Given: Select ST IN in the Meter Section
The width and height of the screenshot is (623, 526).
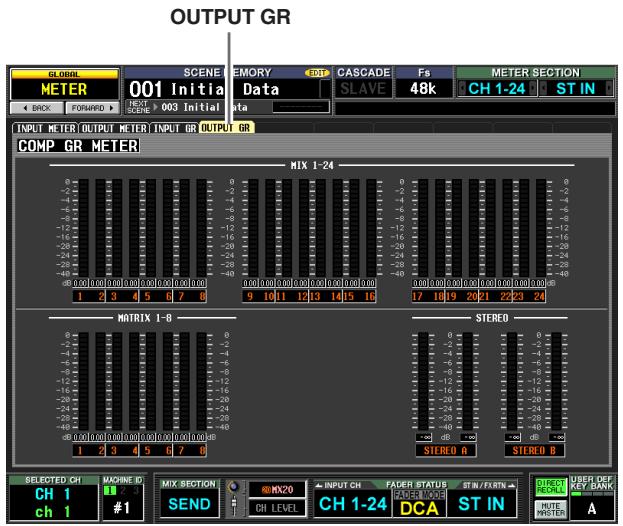Looking at the screenshot, I should pyautogui.click(x=576, y=88).
